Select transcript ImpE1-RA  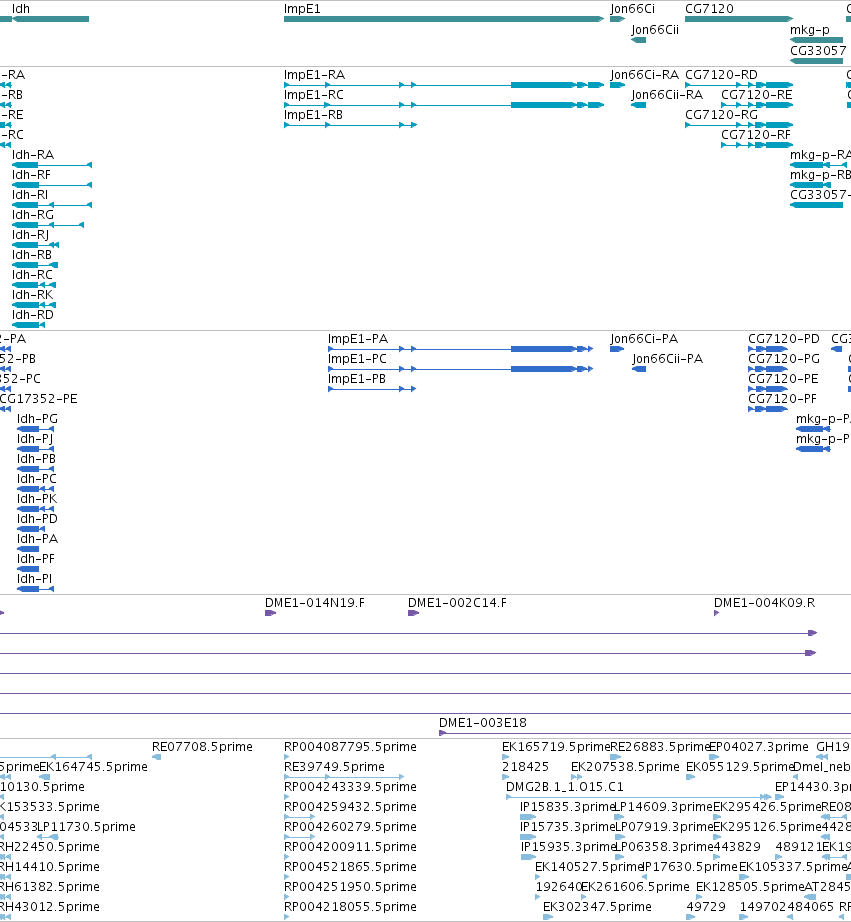pos(444,85)
